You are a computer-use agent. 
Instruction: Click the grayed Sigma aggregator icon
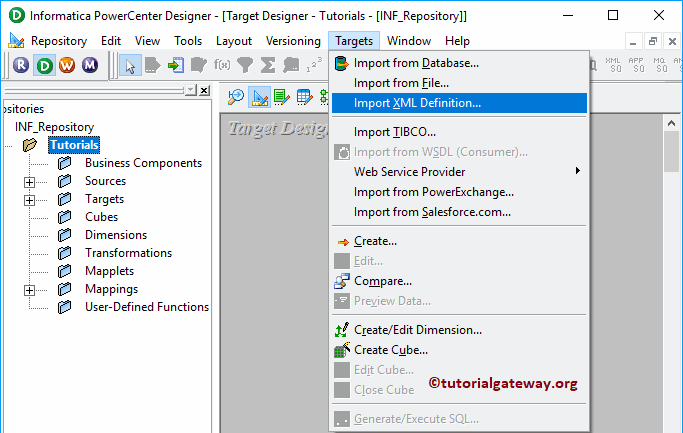tap(268, 65)
